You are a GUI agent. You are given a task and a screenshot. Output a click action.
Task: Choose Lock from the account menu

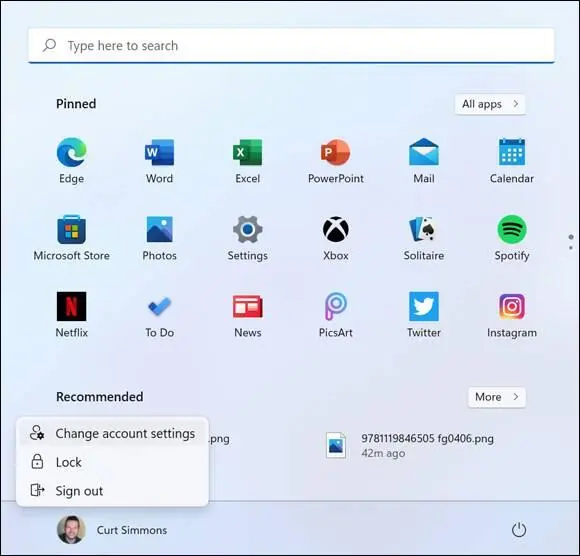[112, 462]
